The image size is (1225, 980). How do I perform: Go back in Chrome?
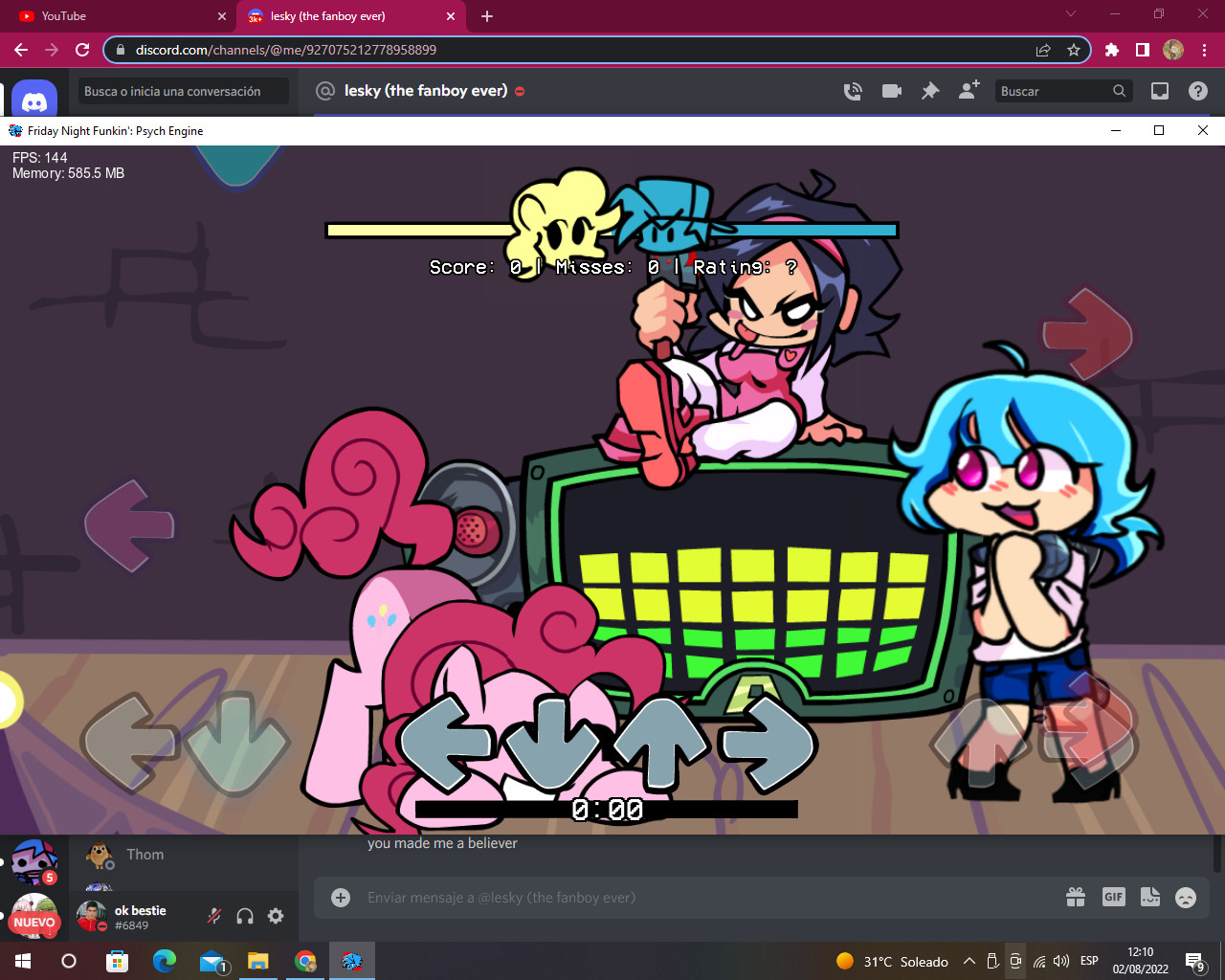21,50
